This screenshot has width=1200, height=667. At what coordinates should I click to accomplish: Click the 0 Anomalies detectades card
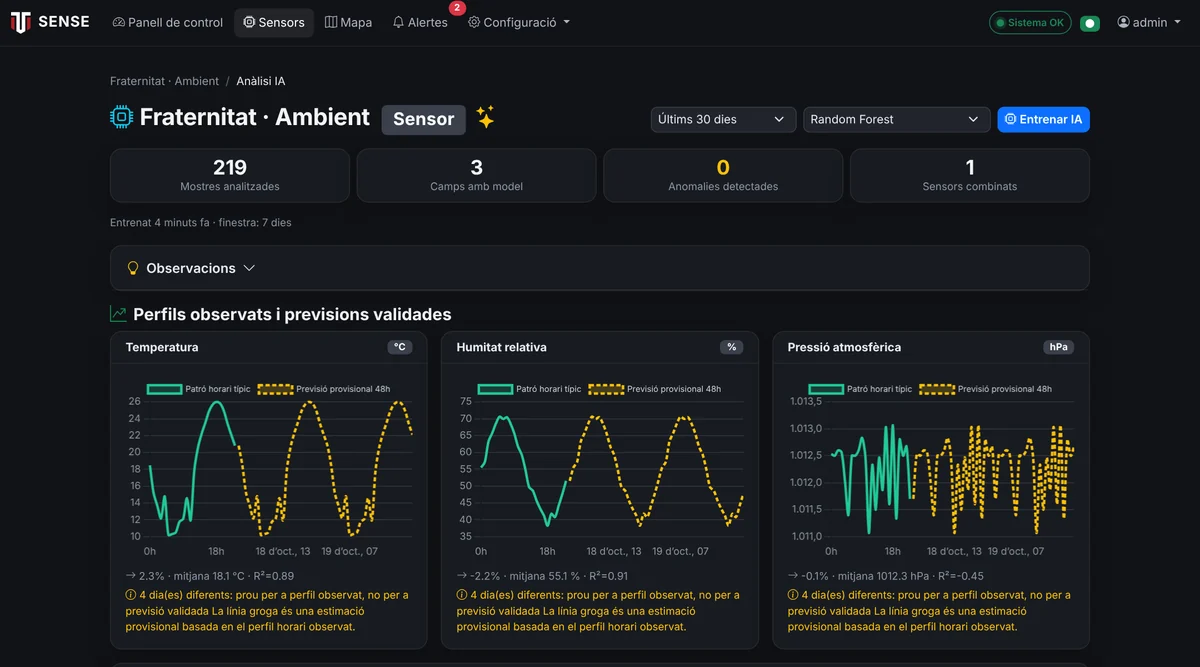coord(723,175)
